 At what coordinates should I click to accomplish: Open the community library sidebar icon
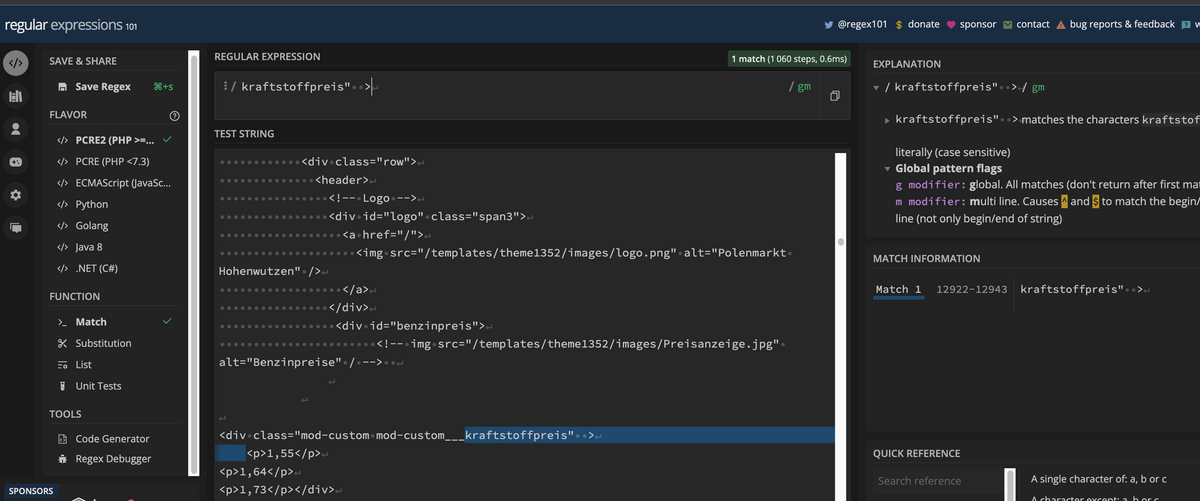(15, 97)
